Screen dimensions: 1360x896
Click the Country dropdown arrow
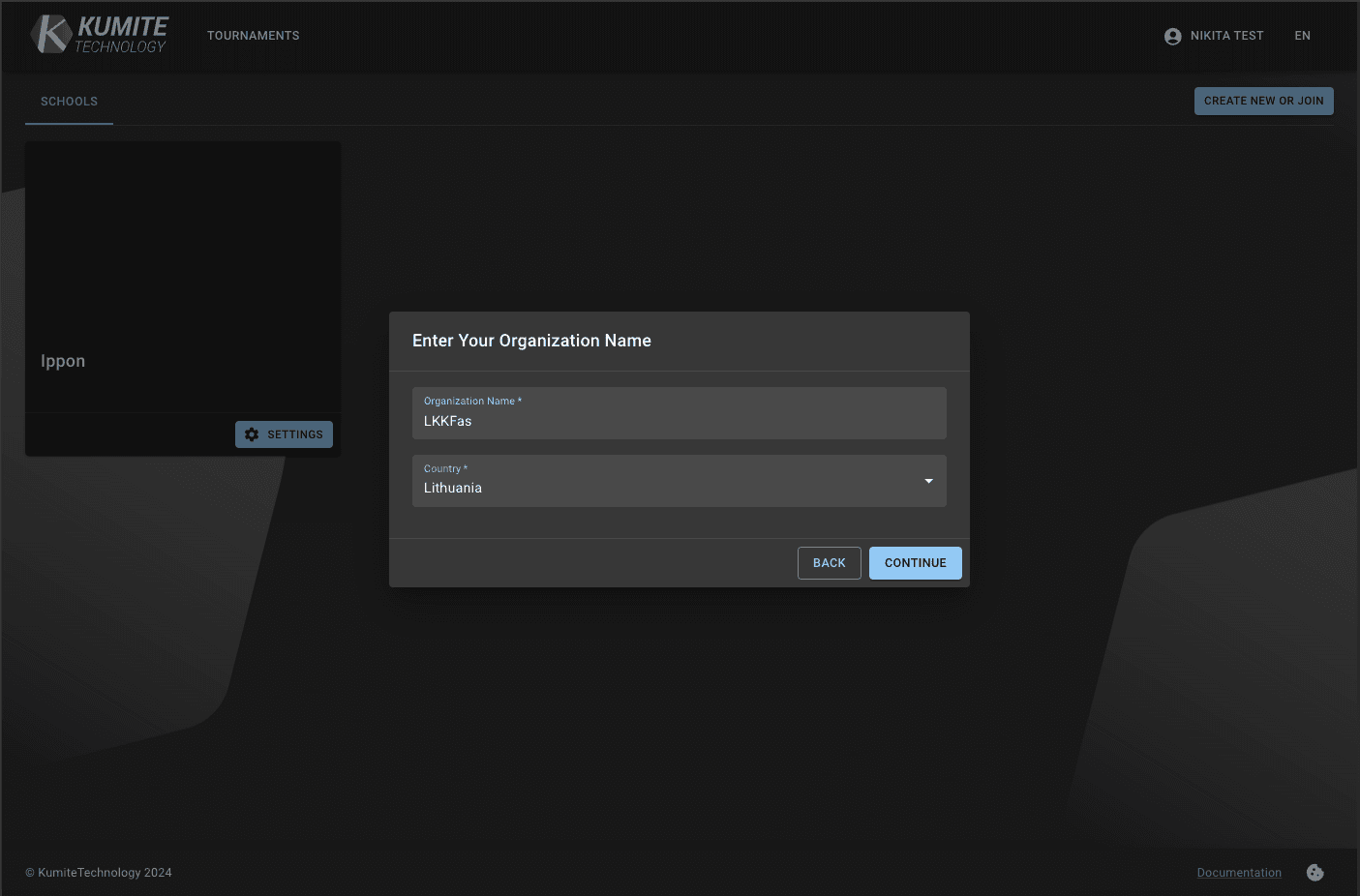tap(927, 481)
